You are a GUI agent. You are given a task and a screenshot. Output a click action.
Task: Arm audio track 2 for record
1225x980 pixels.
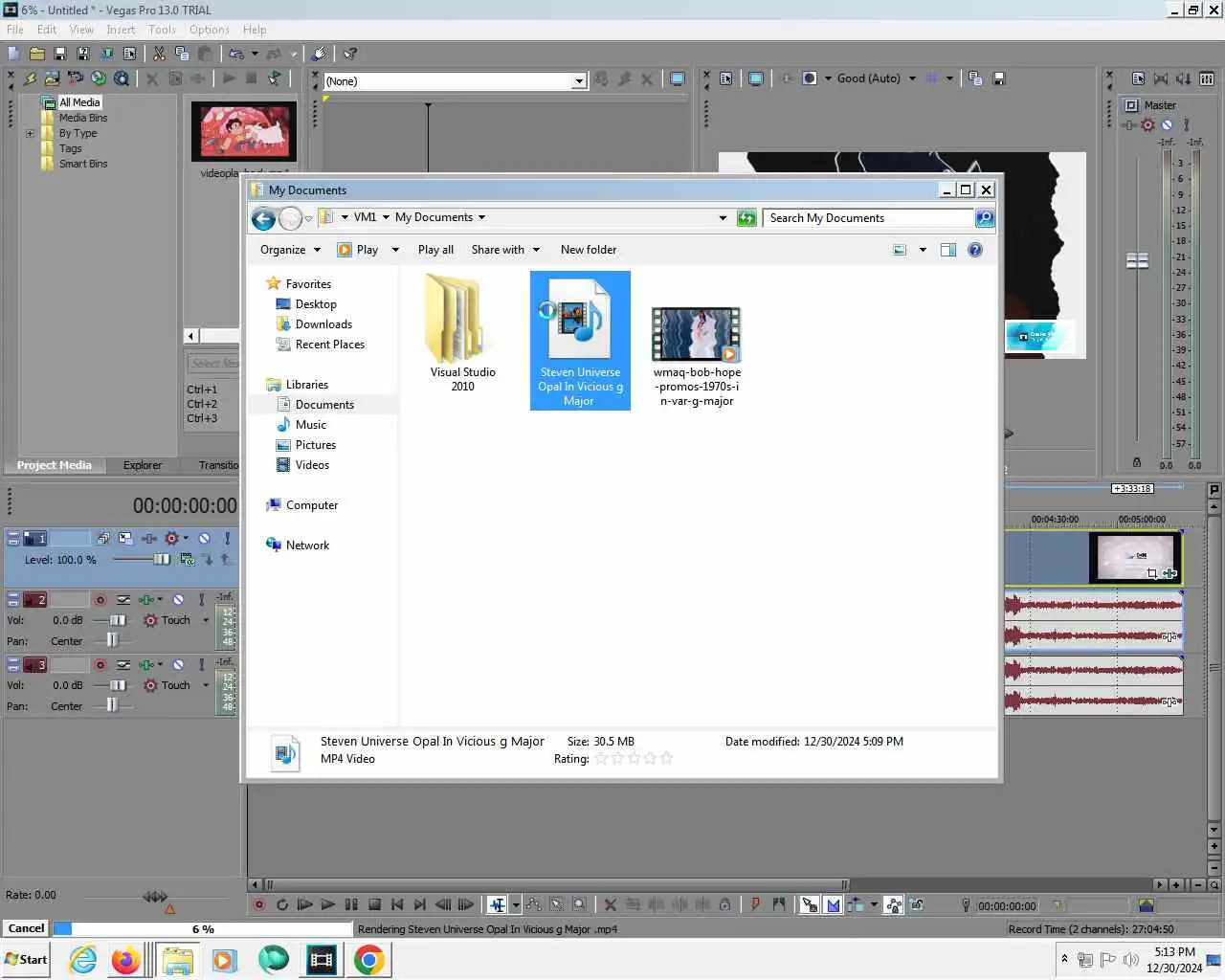coord(100,600)
